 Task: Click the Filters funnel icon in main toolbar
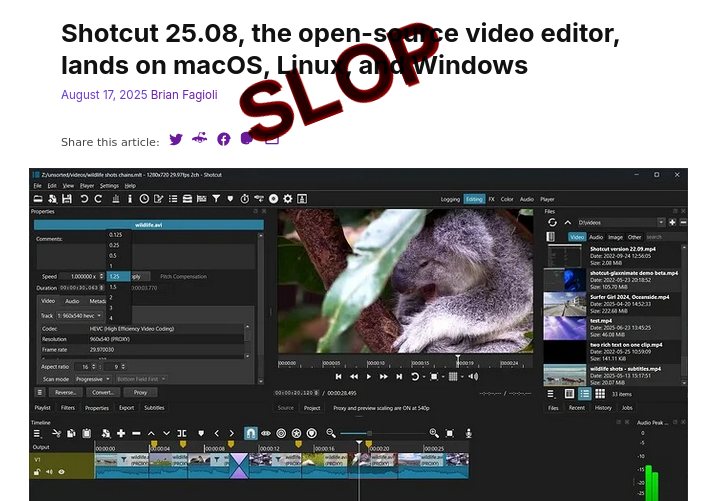[x=216, y=199]
